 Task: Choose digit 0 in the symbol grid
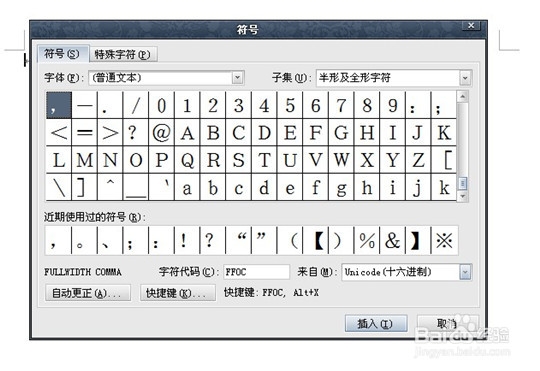point(162,105)
